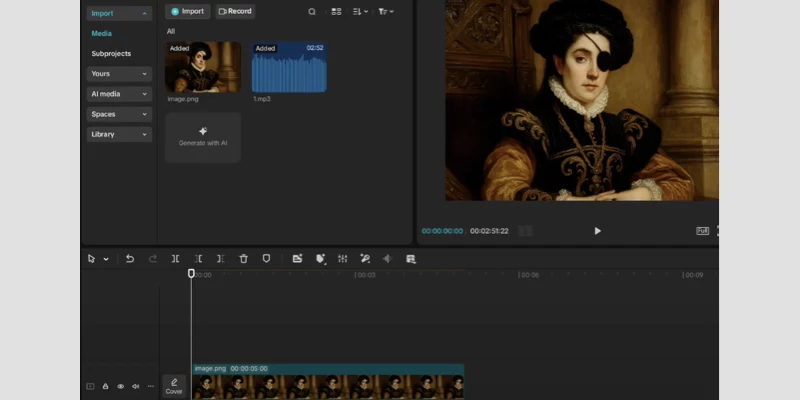Expand the Library section
Screen dimensions: 800x400
pyautogui.click(x=119, y=134)
